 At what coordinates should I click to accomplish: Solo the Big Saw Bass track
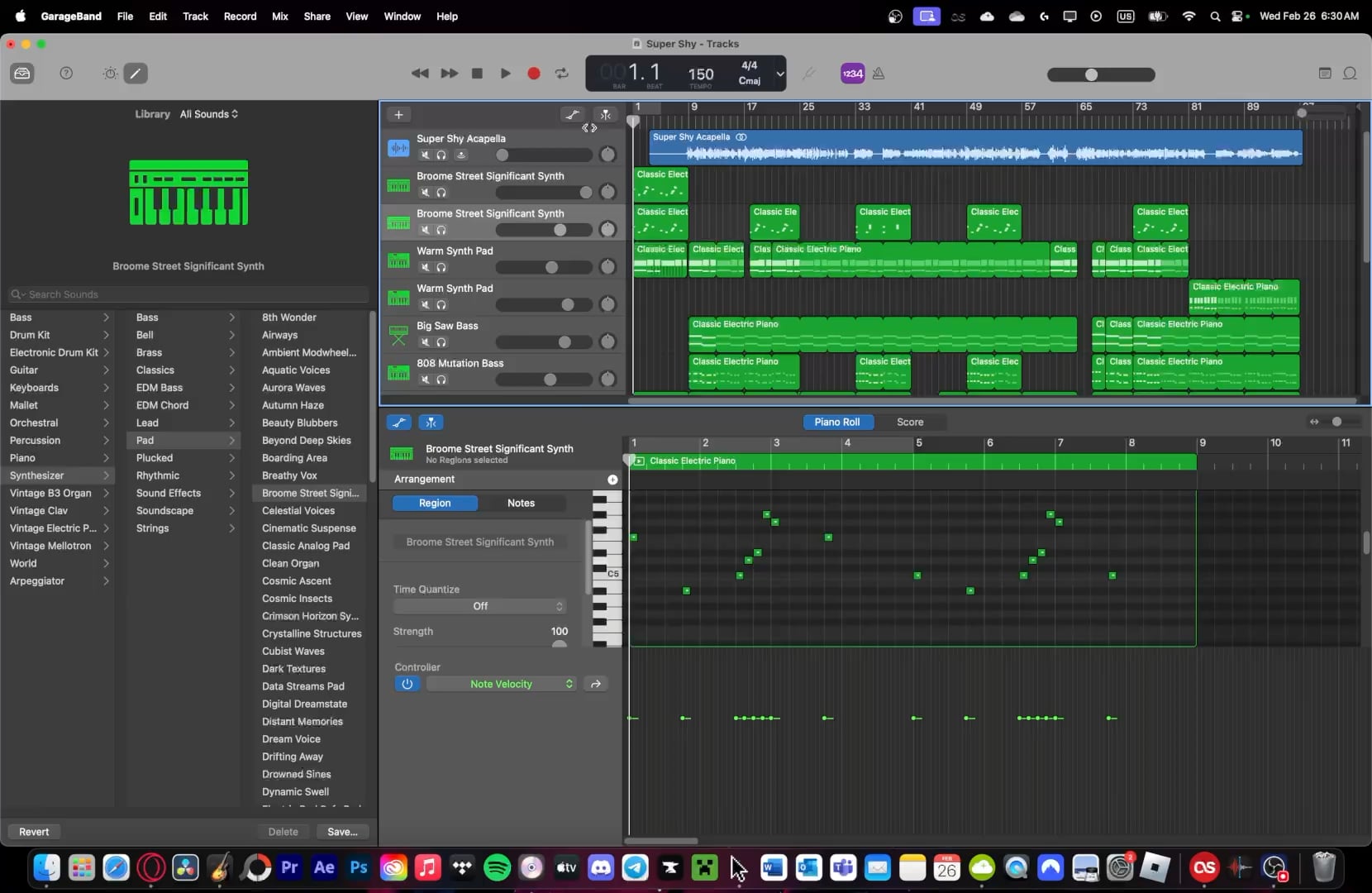pyautogui.click(x=441, y=342)
